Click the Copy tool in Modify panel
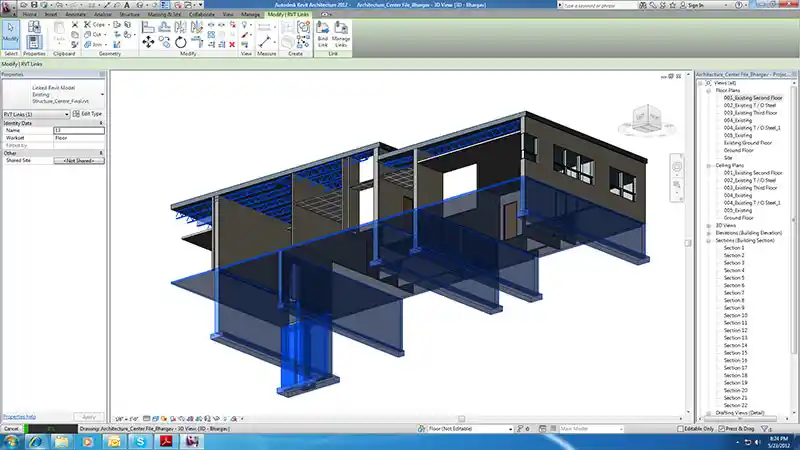 164,42
